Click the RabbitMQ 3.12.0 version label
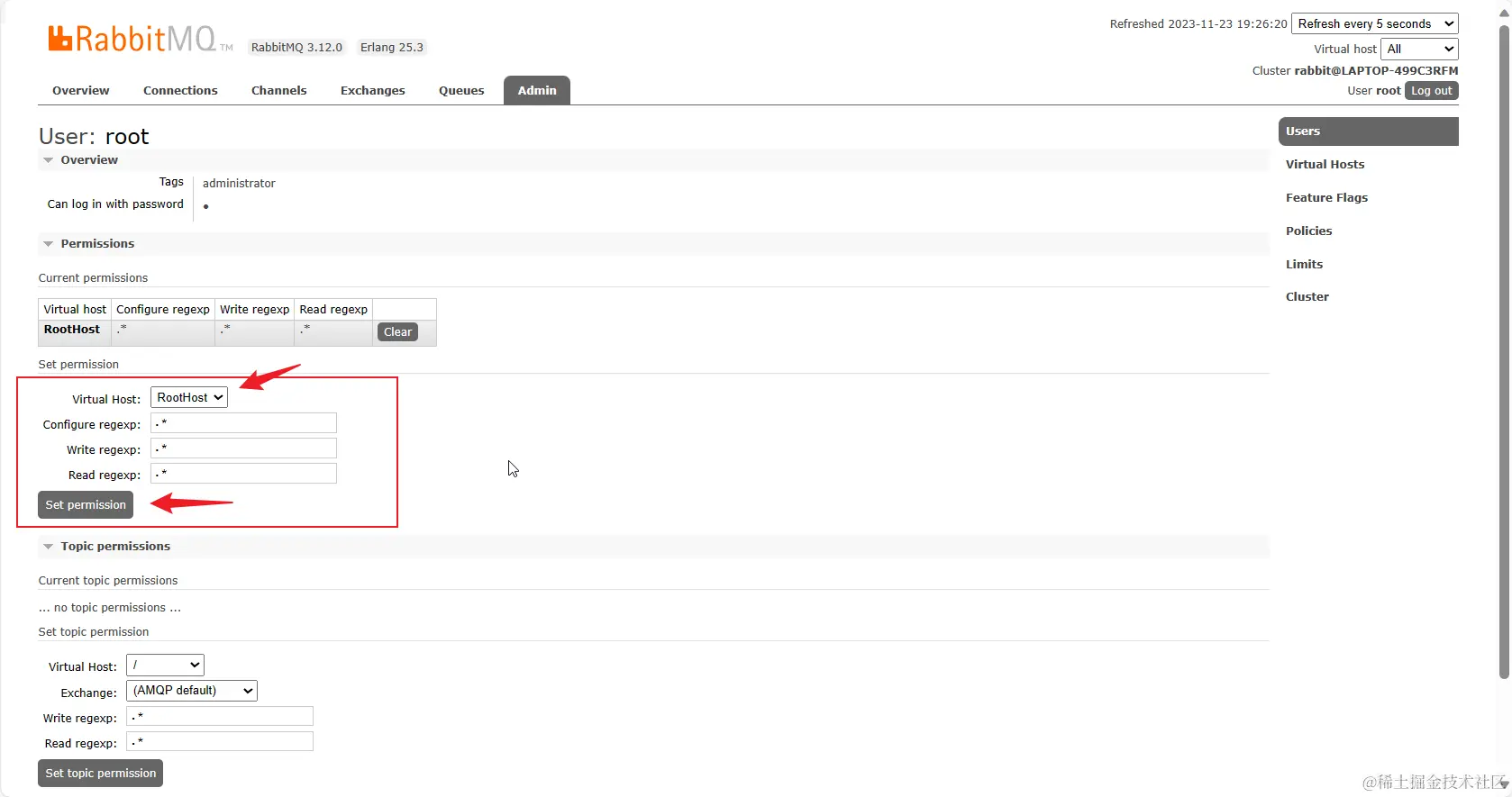This screenshot has width=1512, height=797. point(296,47)
